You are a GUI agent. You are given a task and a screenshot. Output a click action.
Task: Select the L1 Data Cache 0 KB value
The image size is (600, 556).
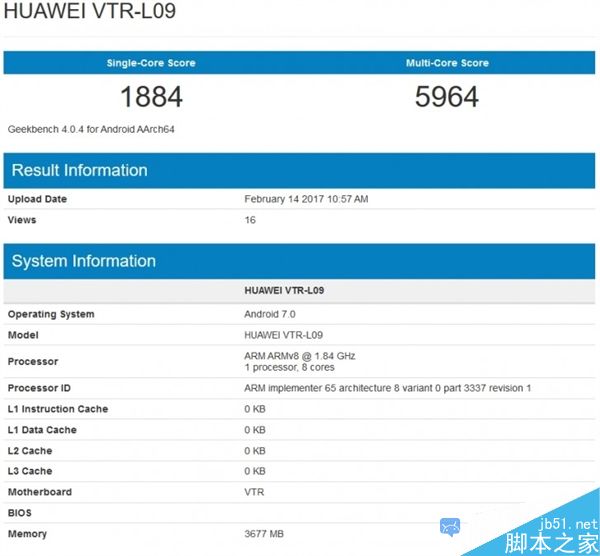pyautogui.click(x=255, y=430)
